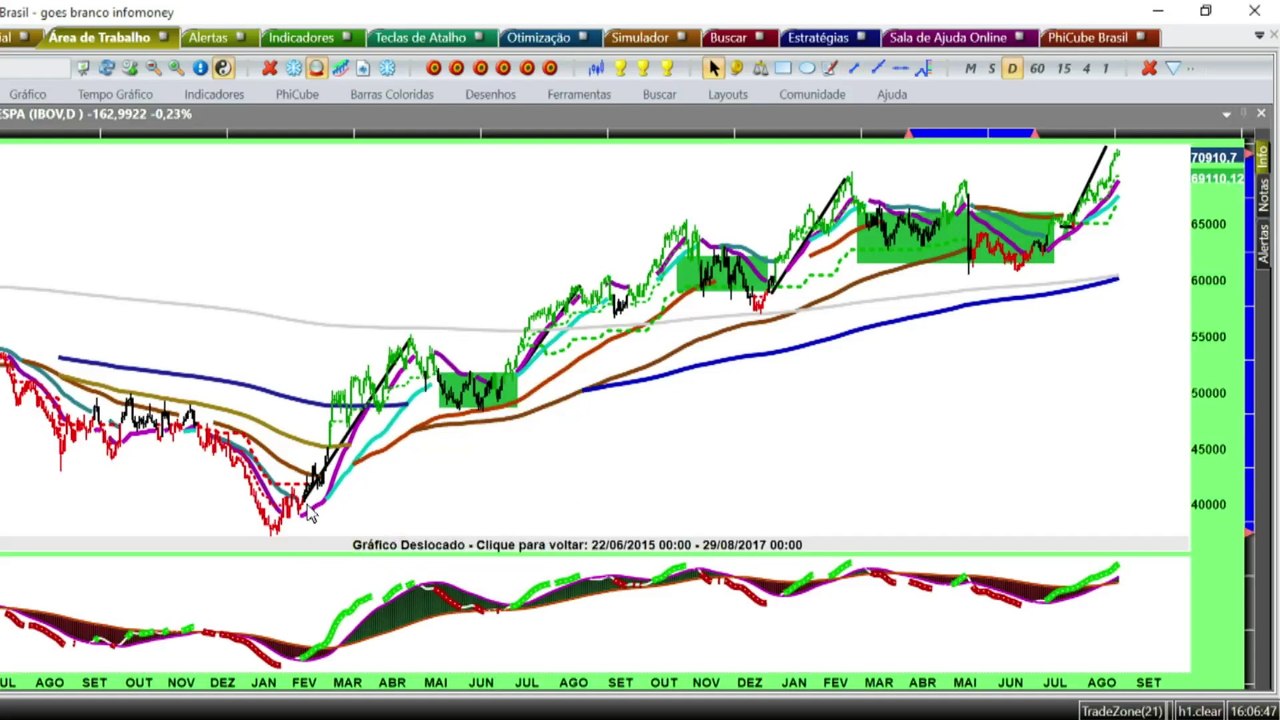Open the Ferramentas menu
This screenshot has width=1280, height=720.
(579, 94)
